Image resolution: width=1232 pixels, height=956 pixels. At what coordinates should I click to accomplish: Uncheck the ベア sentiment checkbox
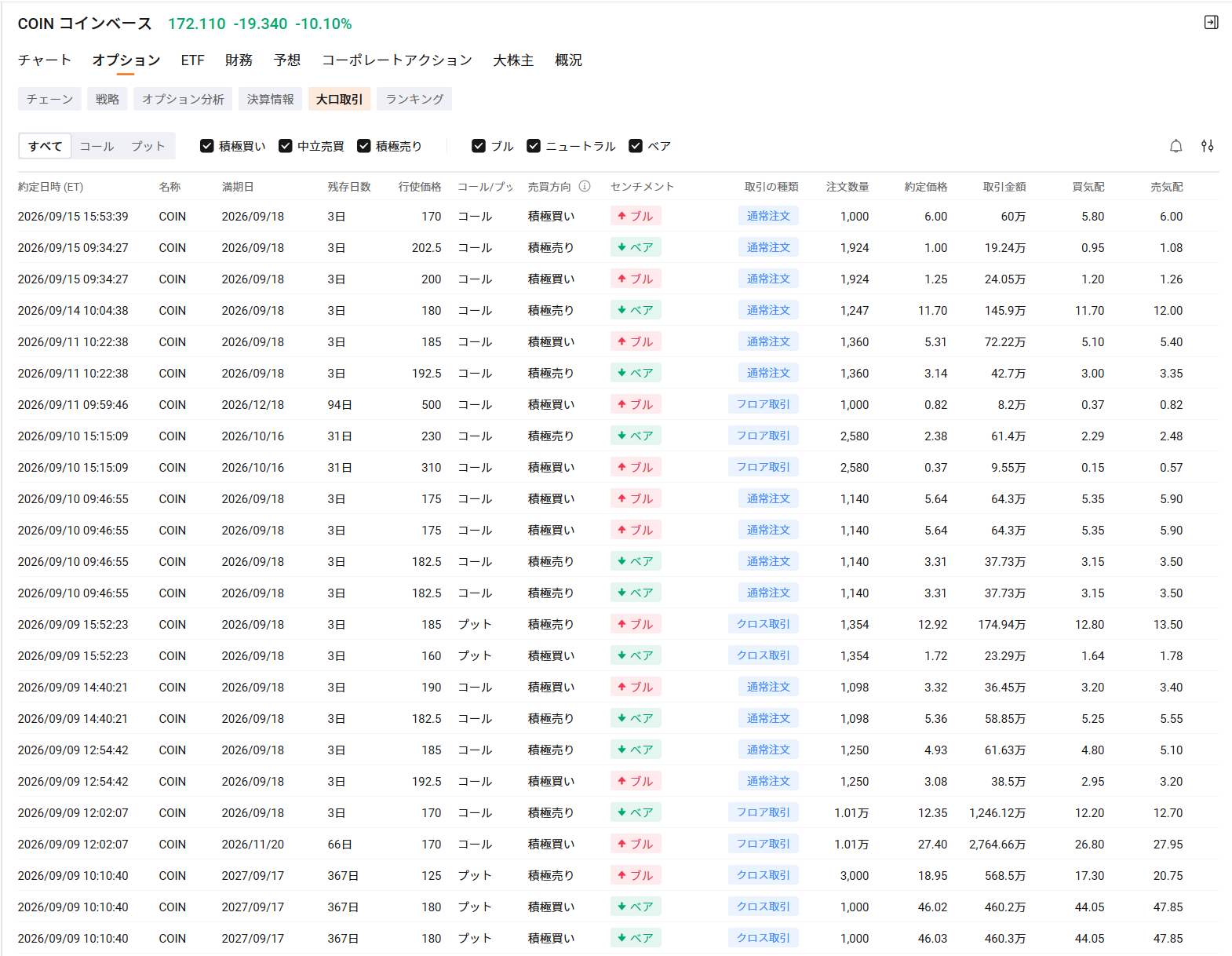(636, 146)
